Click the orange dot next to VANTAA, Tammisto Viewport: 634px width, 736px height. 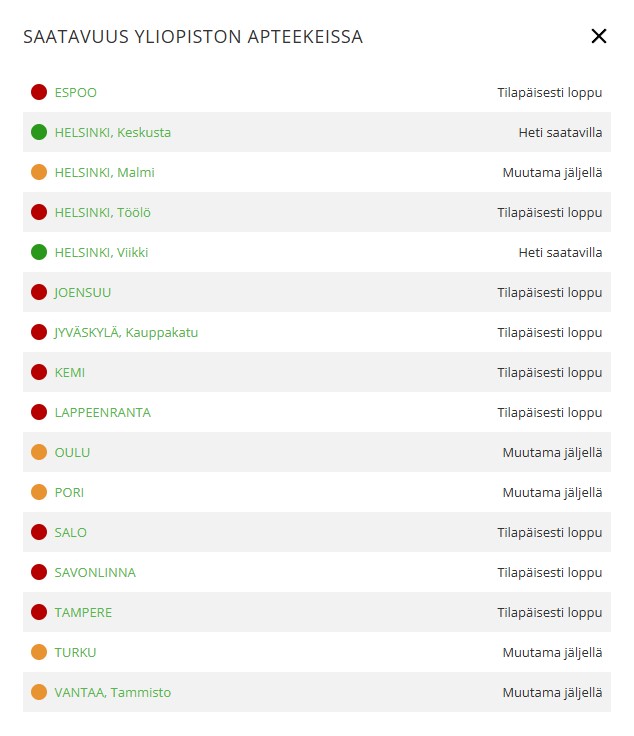coord(39,692)
